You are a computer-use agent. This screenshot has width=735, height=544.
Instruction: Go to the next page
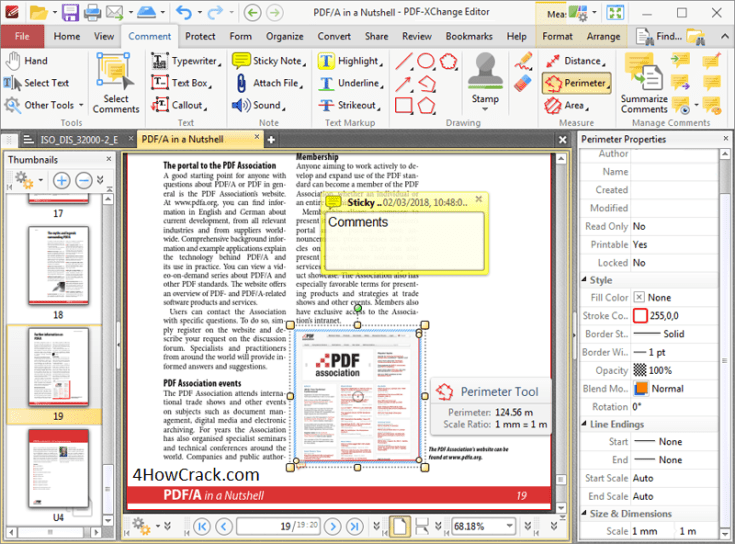(333, 527)
